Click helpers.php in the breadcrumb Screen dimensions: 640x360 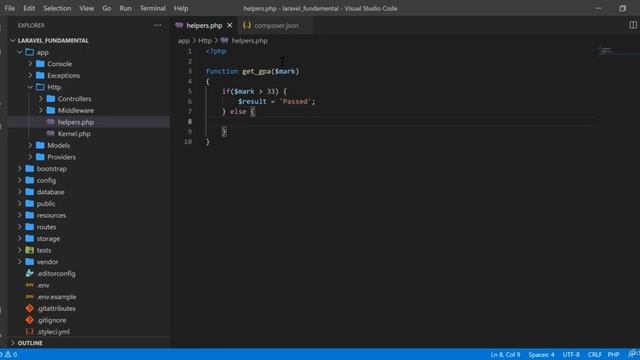[249, 40]
